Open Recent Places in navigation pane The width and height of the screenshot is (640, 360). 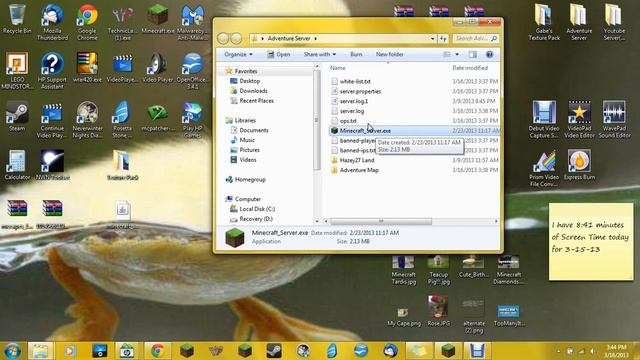click(x=256, y=101)
